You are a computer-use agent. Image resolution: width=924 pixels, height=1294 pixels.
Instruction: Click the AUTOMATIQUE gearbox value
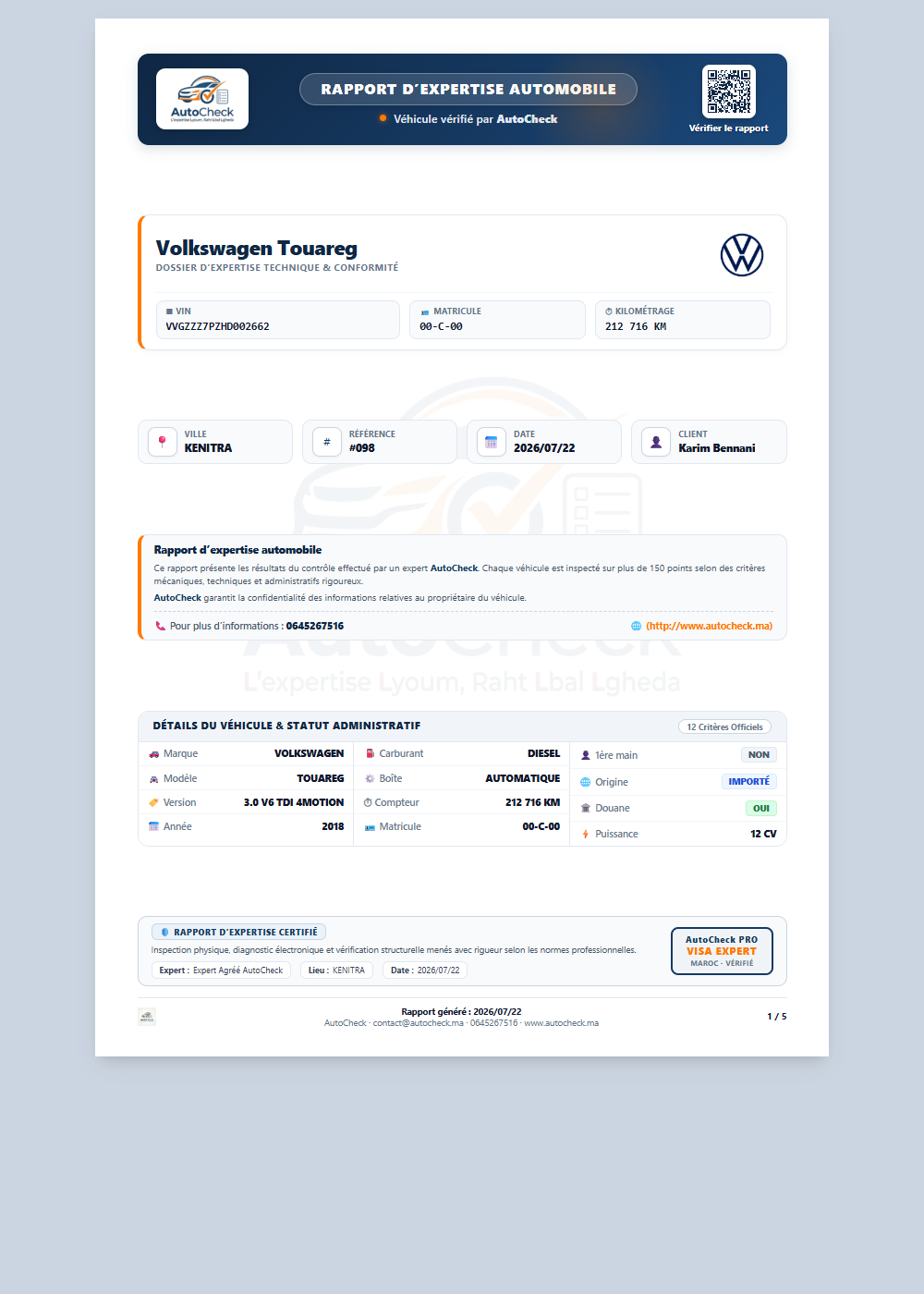[x=523, y=779]
